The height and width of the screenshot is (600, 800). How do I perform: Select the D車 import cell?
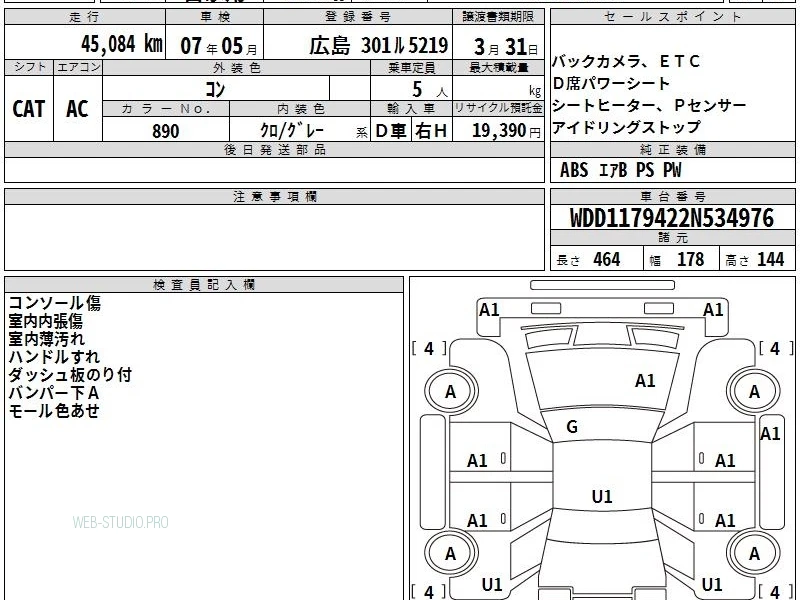point(390,131)
